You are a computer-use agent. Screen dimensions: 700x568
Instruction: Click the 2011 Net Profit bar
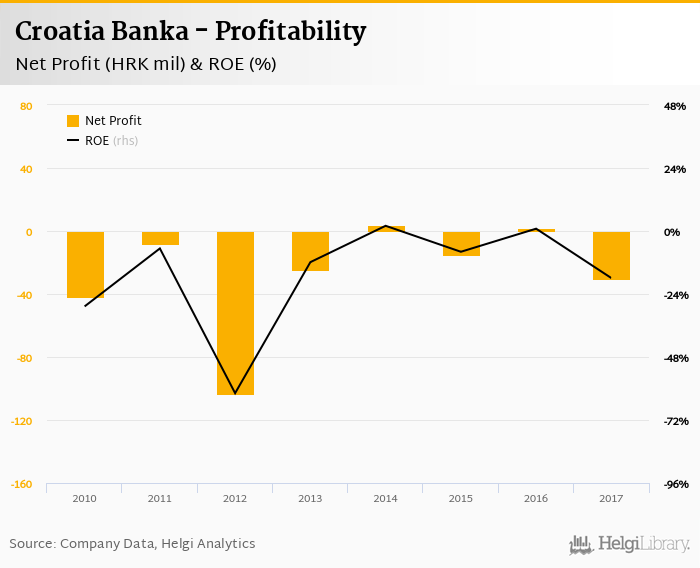160,238
